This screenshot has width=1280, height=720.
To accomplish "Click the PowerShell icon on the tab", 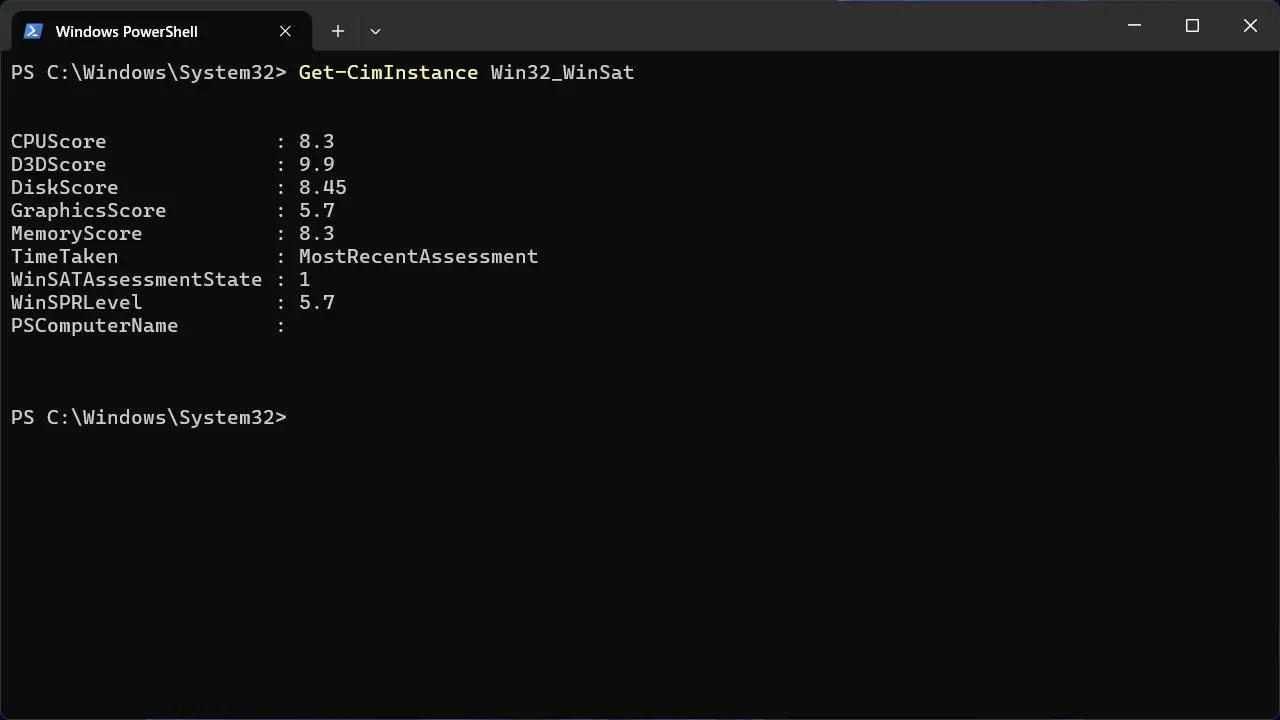I will pyautogui.click(x=33, y=31).
